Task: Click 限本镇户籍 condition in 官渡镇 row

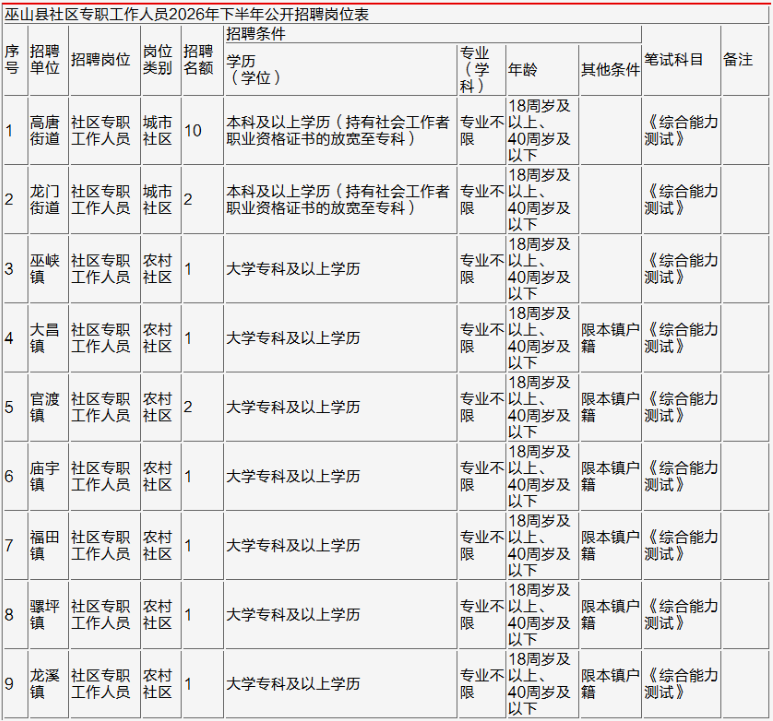Action: pos(610,407)
